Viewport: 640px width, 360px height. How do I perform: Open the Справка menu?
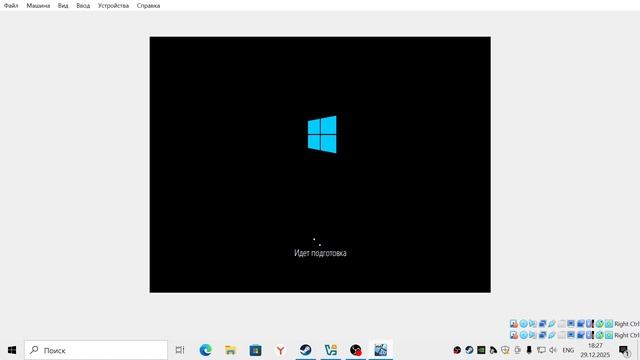tap(148, 6)
